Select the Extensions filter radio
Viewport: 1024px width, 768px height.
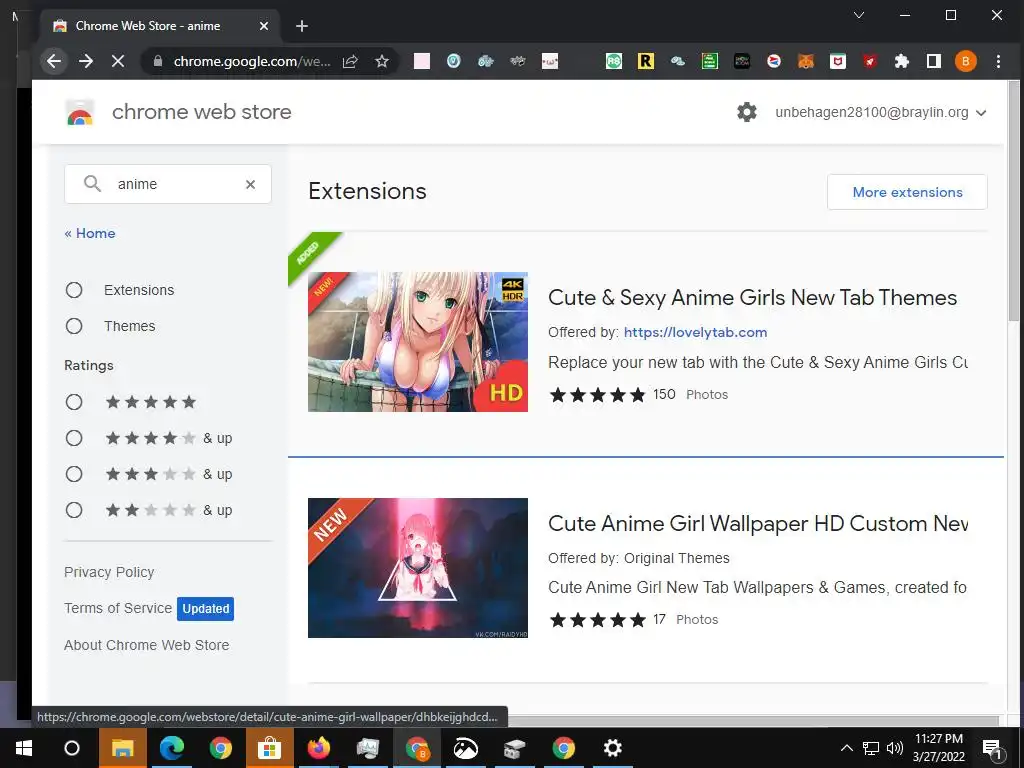point(74,290)
